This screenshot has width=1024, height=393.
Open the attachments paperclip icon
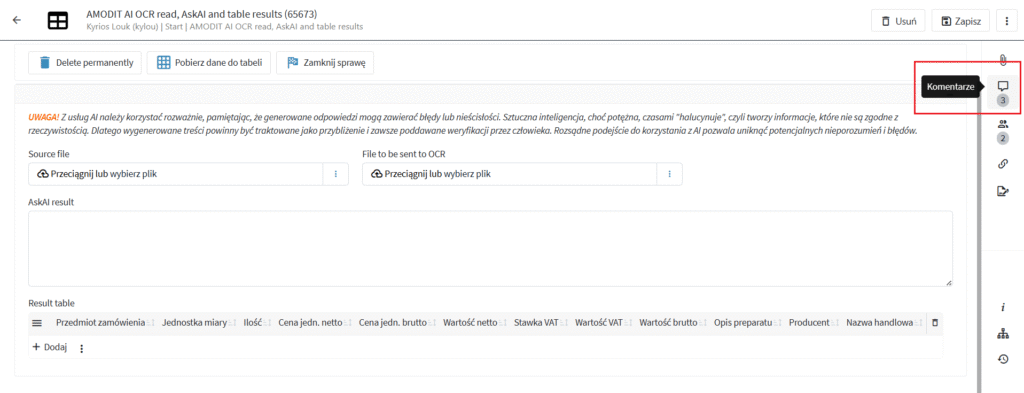(1003, 61)
